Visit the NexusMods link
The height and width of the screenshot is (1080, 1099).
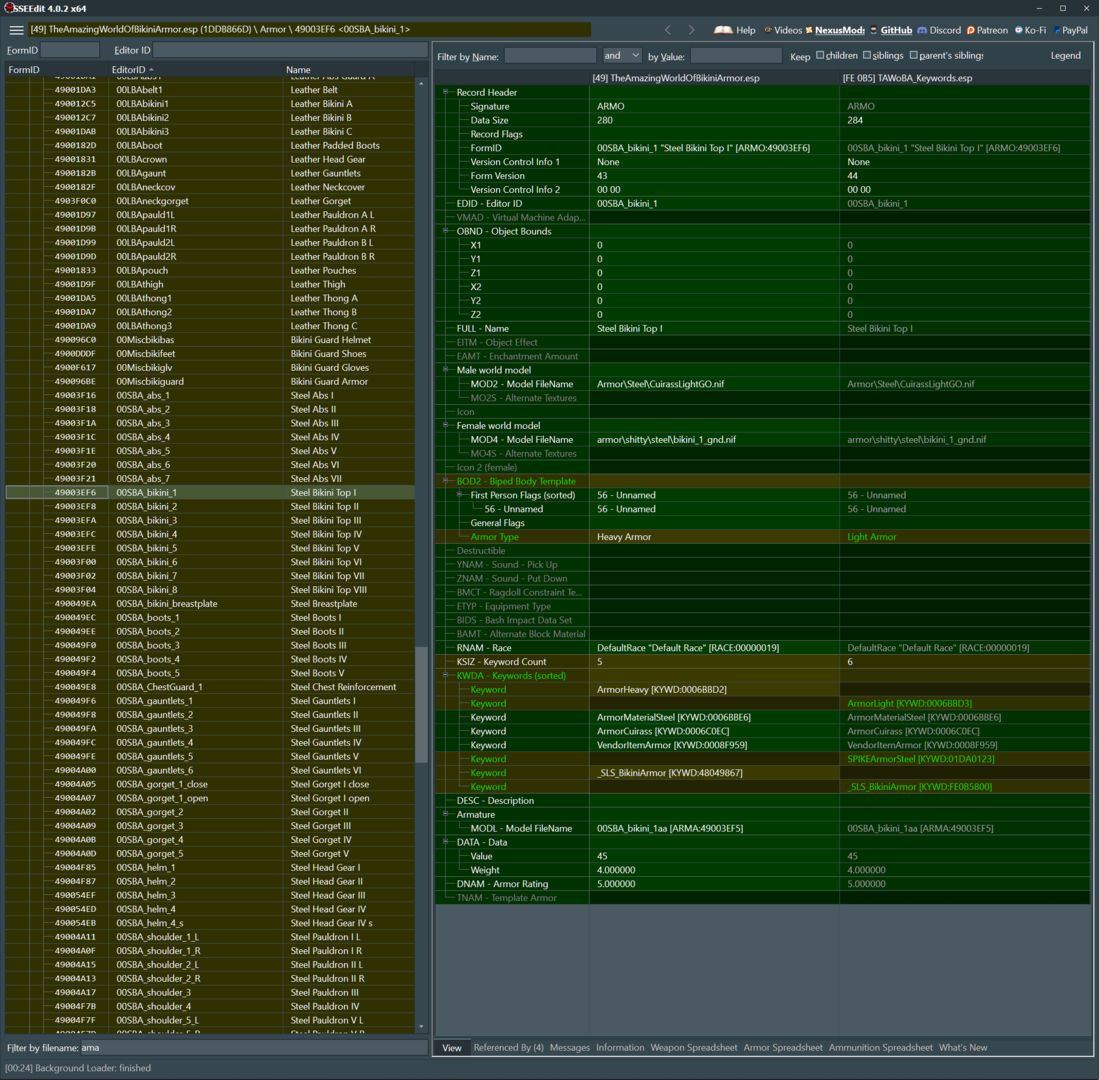coord(839,30)
